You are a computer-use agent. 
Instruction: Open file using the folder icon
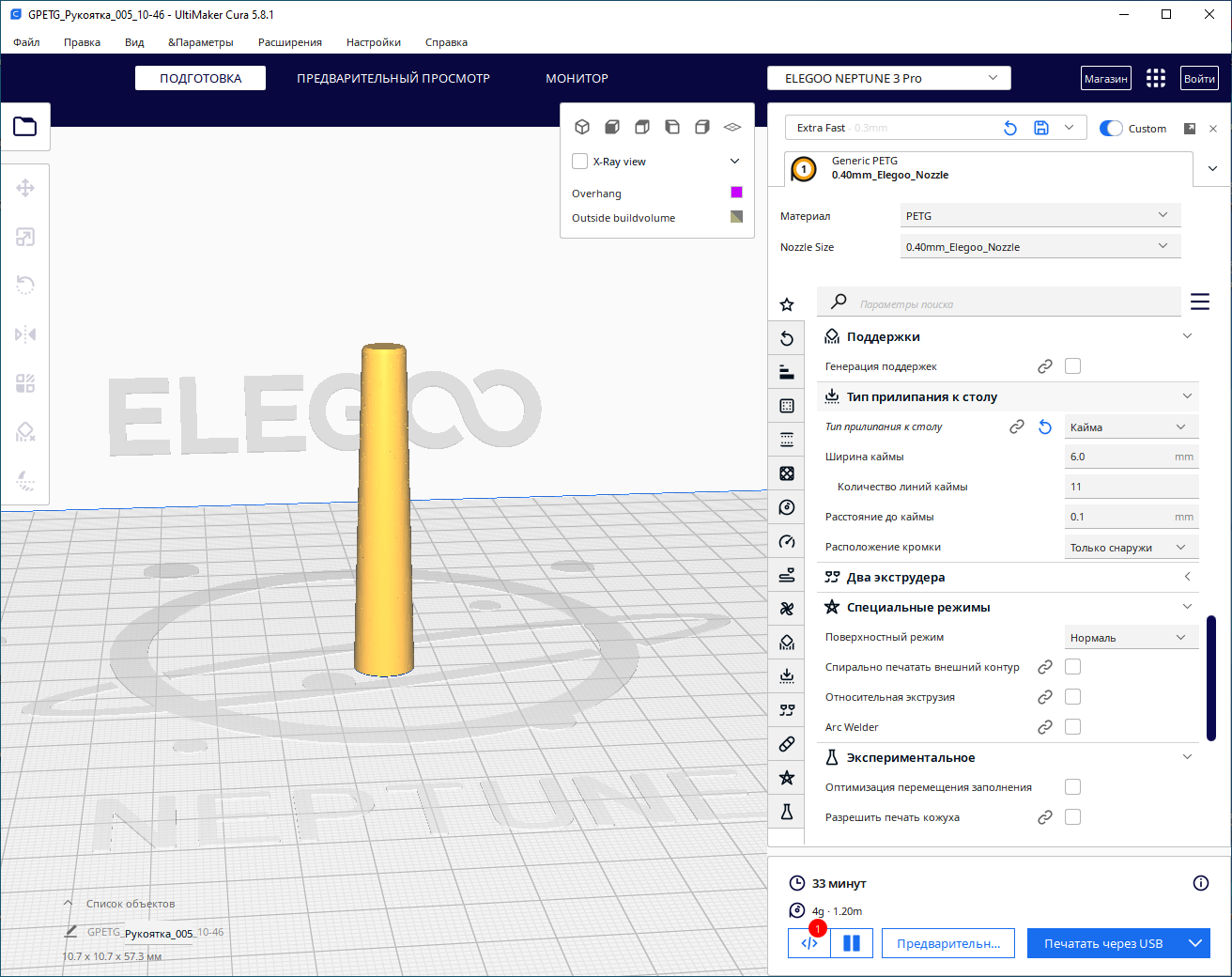[25, 126]
